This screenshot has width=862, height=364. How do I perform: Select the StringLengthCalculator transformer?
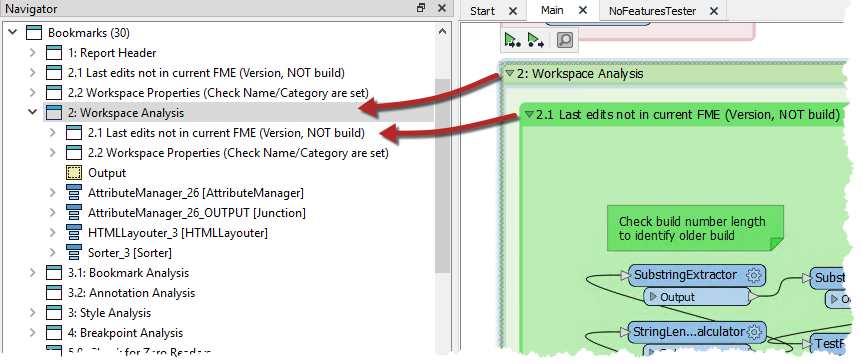[x=697, y=332]
